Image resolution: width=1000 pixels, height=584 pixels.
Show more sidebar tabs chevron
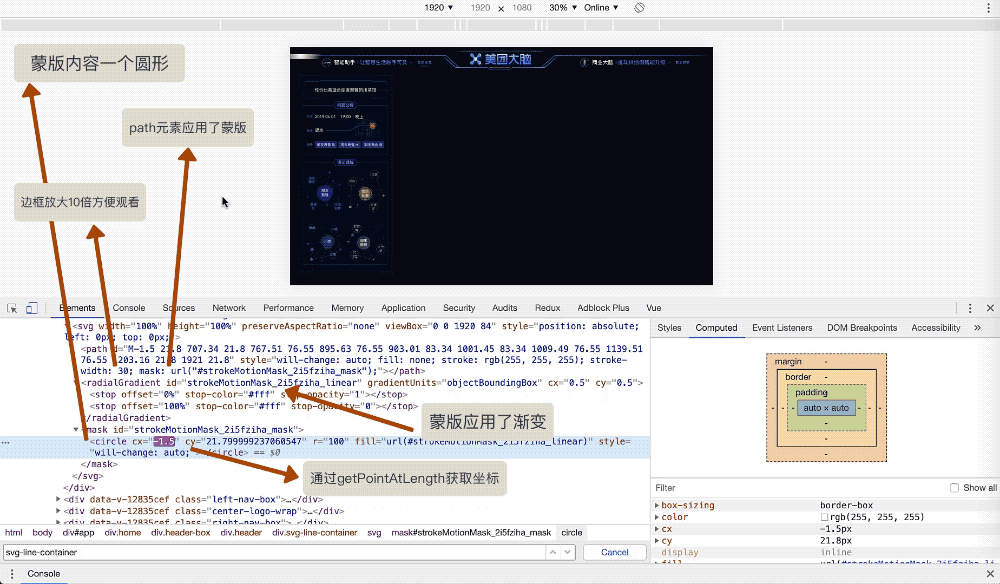click(x=977, y=328)
